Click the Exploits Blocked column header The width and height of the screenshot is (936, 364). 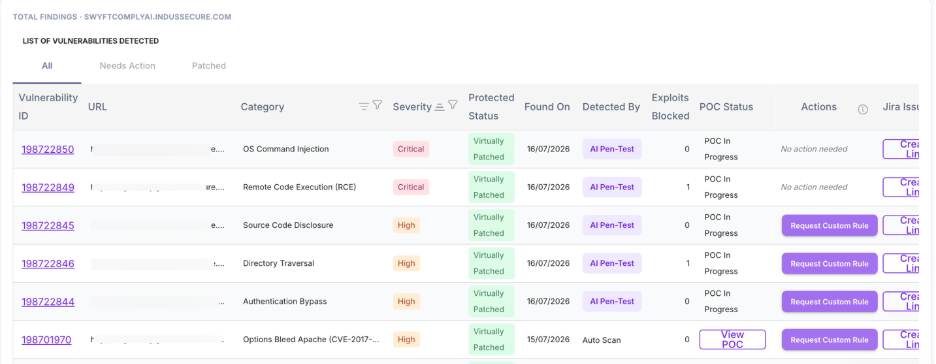coord(670,107)
